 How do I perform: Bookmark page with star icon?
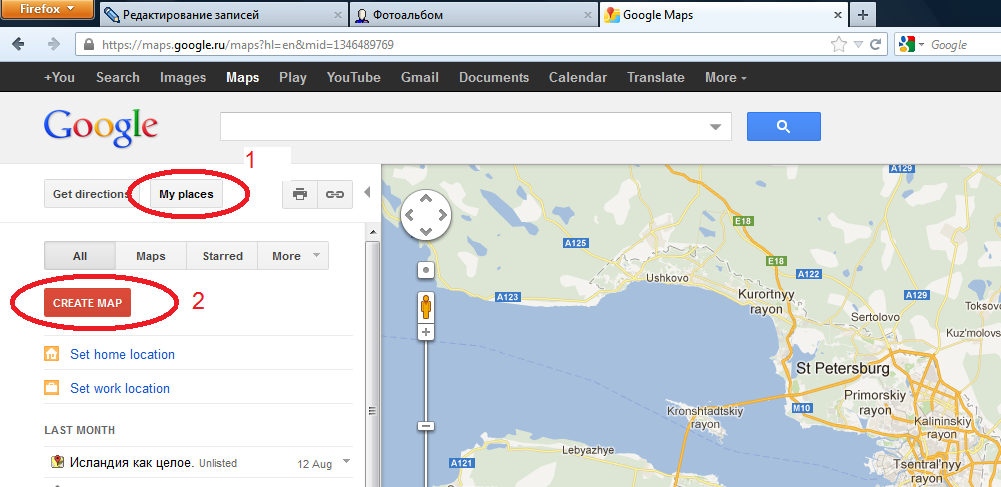(838, 44)
